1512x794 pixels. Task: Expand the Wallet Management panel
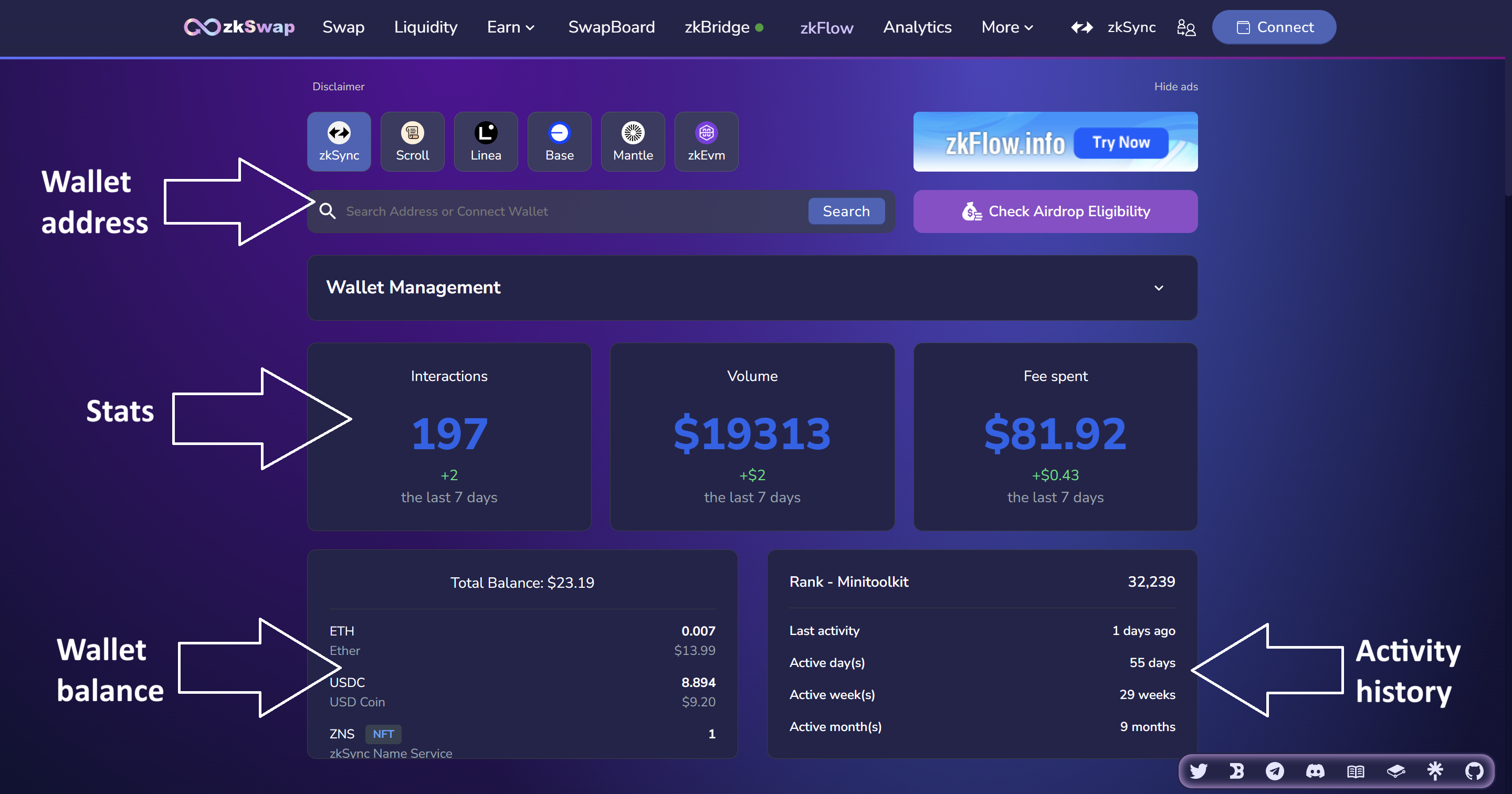click(x=1158, y=288)
